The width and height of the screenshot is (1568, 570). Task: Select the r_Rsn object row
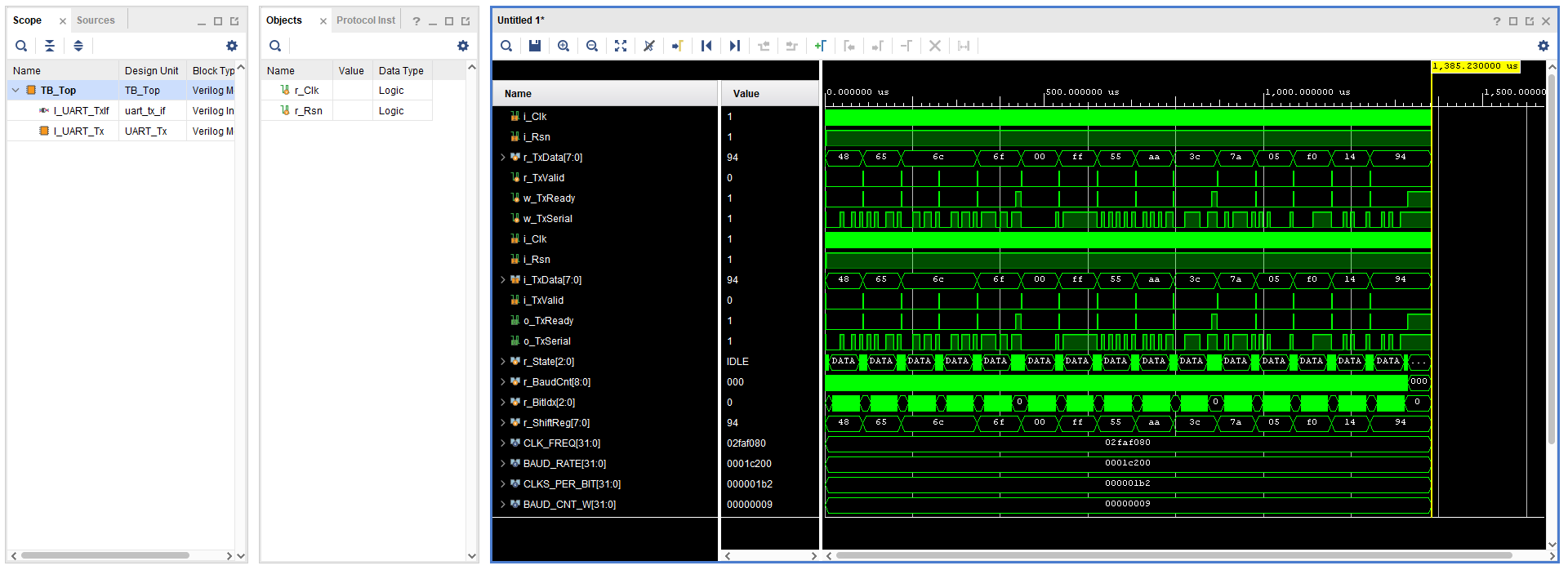tap(346, 111)
